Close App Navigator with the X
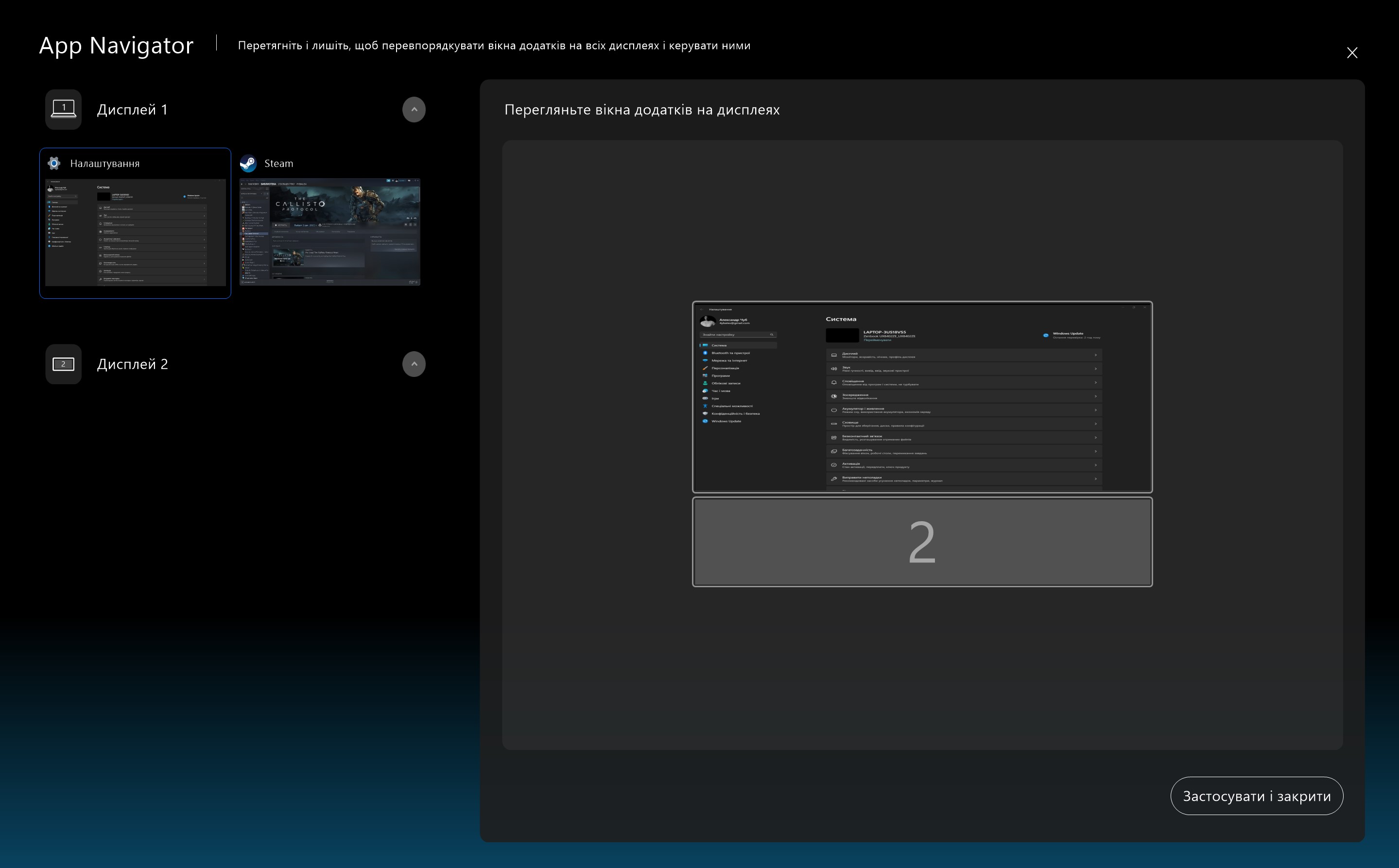 [x=1352, y=53]
